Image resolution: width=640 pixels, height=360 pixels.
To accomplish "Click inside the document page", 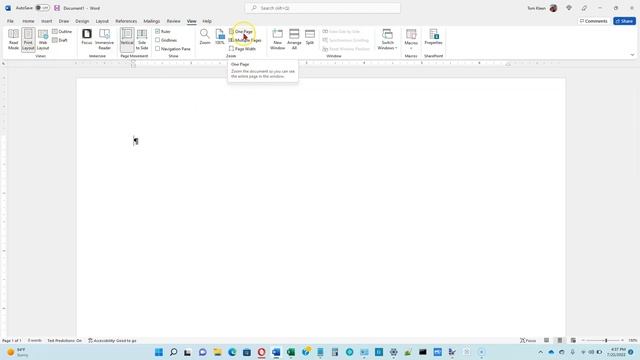I will (x=321, y=208).
